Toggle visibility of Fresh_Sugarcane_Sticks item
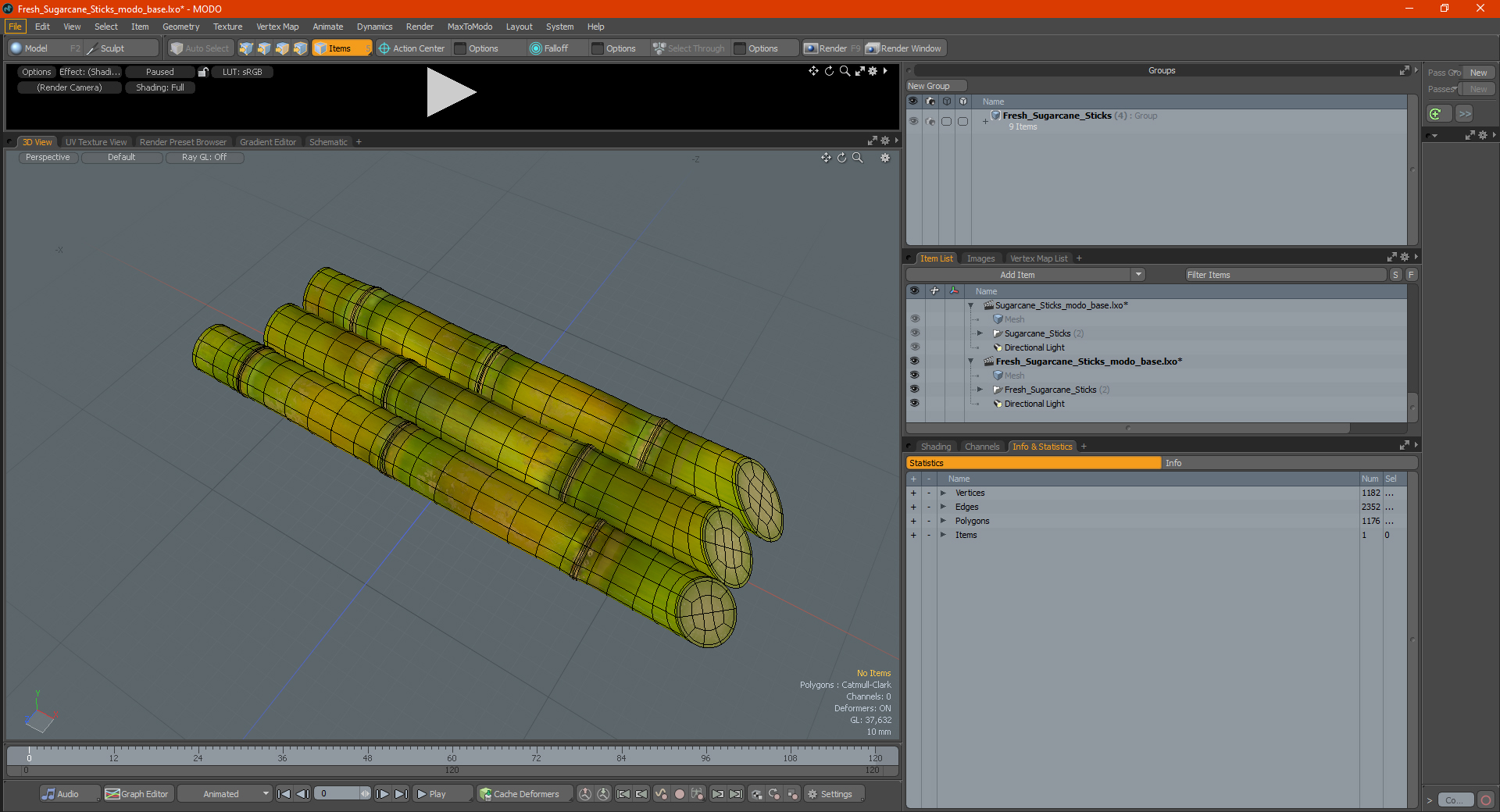 click(914, 390)
